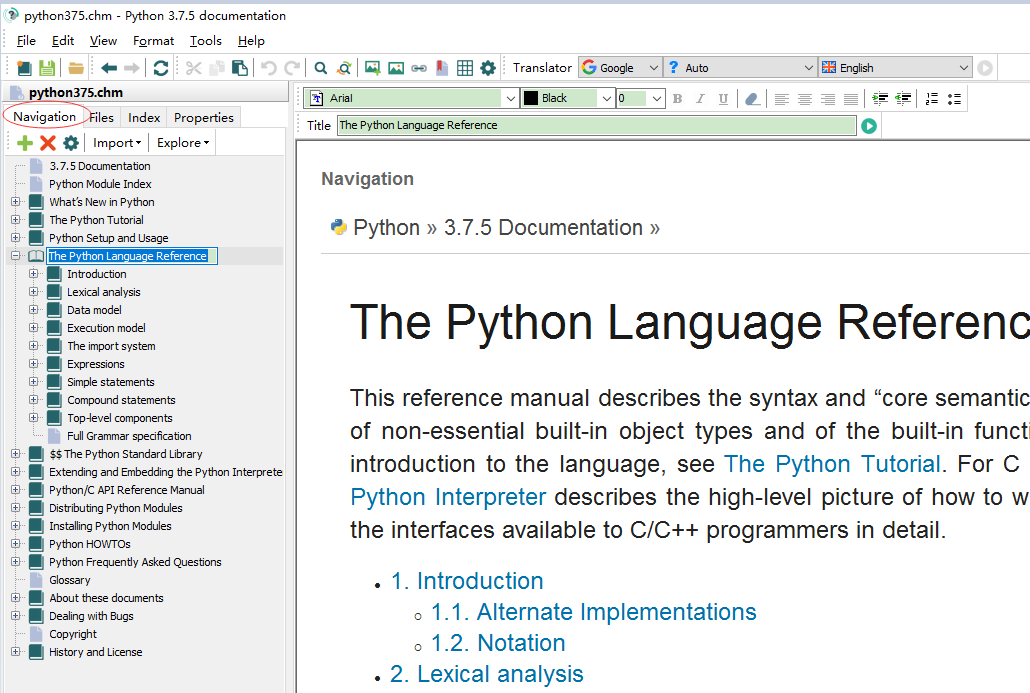
Task: Open the Import dropdown button
Action: coord(117,143)
